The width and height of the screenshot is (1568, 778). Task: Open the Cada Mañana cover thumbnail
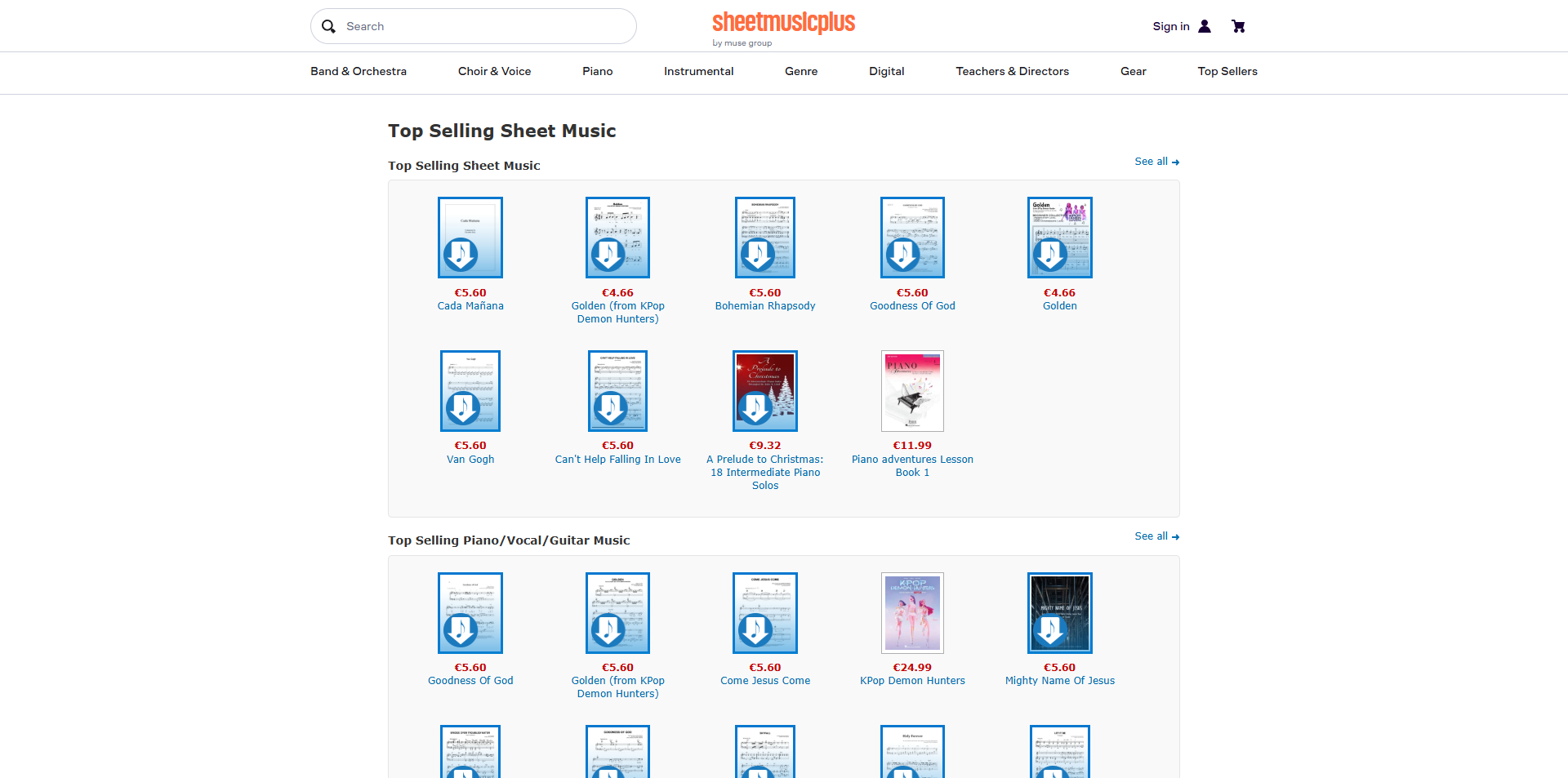[470, 238]
